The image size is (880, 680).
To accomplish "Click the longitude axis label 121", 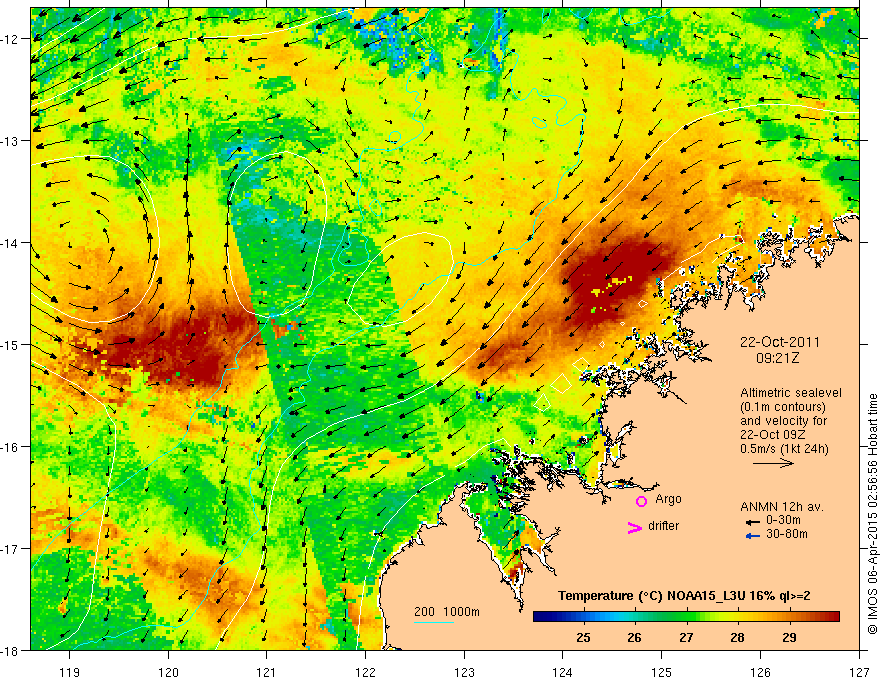I will coord(267,672).
